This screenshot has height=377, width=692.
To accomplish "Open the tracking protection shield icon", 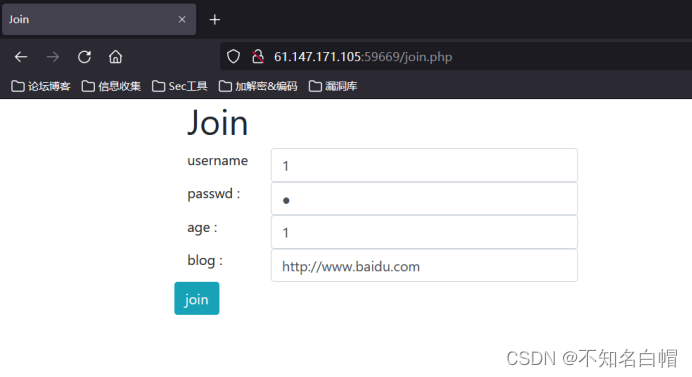I will pos(233,57).
